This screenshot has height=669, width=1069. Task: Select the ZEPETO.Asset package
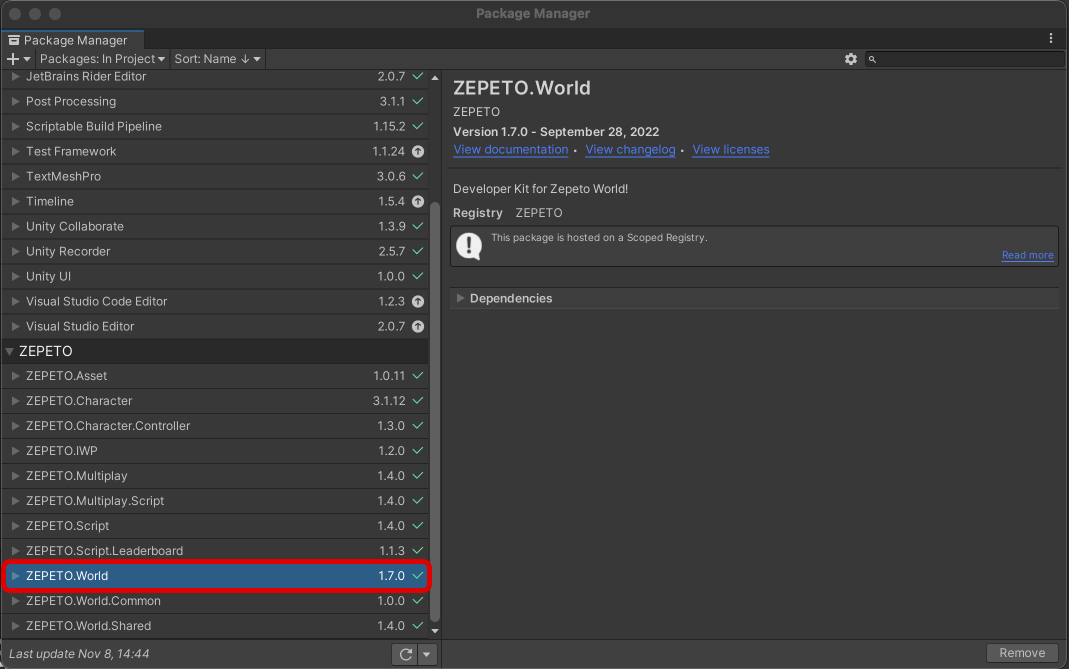(215, 376)
